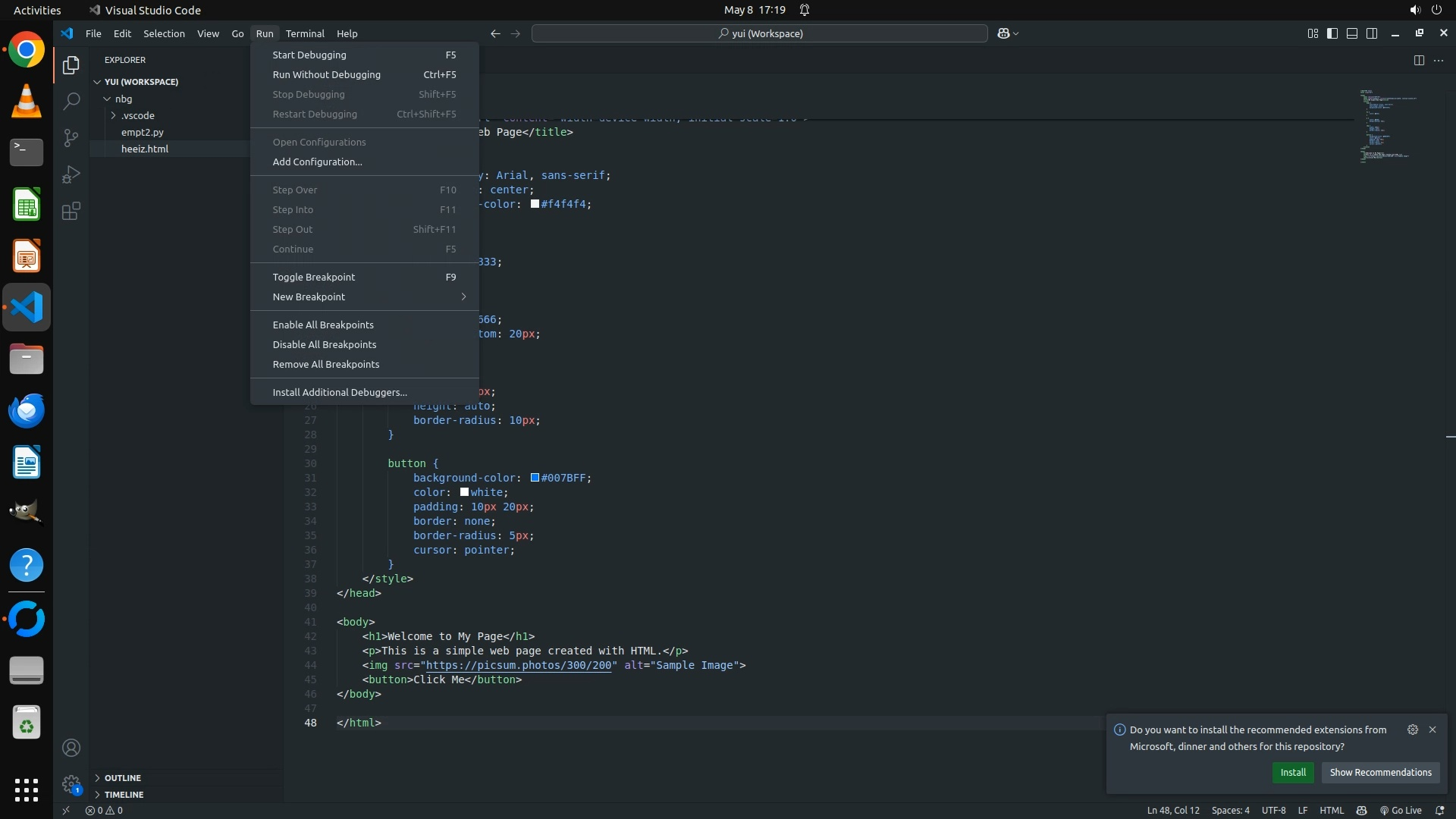This screenshot has height=819, width=1456.
Task: Click the yui (Workspace) command center search box
Action: click(x=760, y=33)
